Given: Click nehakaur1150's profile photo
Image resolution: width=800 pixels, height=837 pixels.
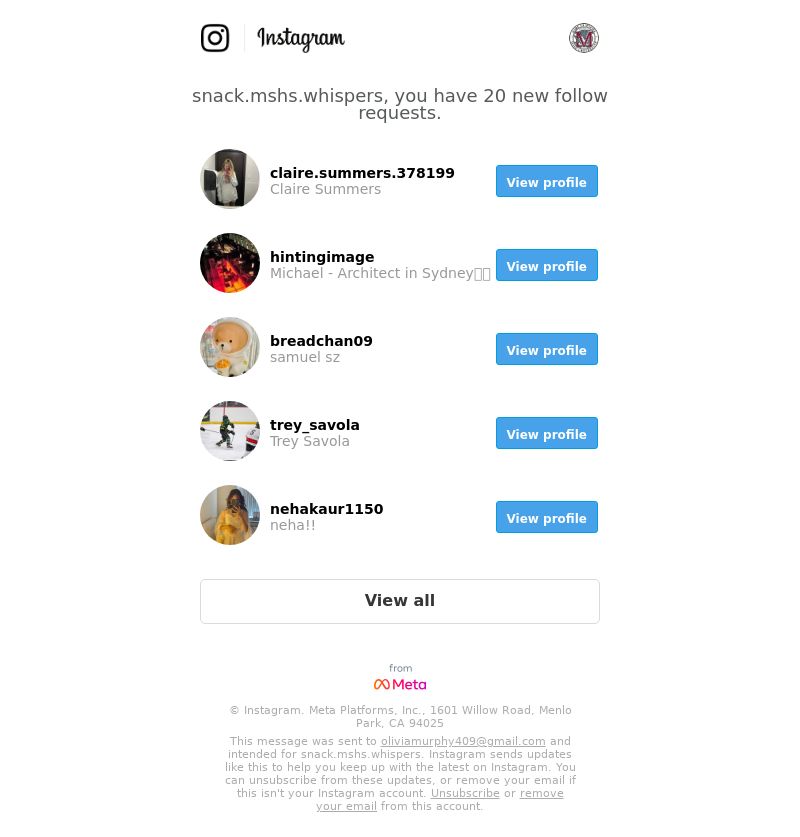Looking at the screenshot, I should [x=230, y=515].
